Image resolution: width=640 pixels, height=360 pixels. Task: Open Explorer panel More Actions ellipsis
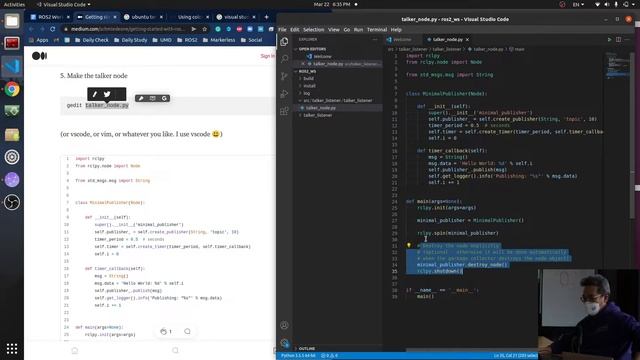pos(375,40)
